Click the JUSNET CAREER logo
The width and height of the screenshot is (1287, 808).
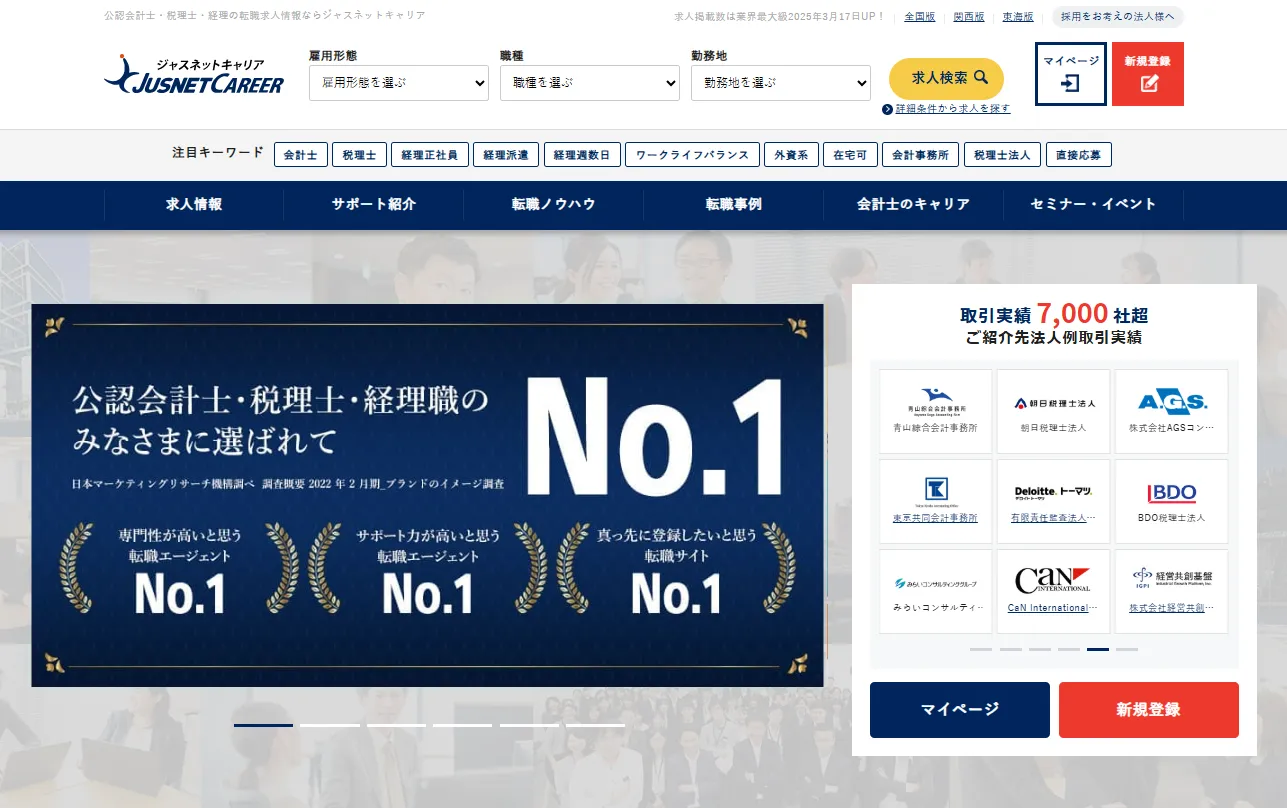(194, 75)
